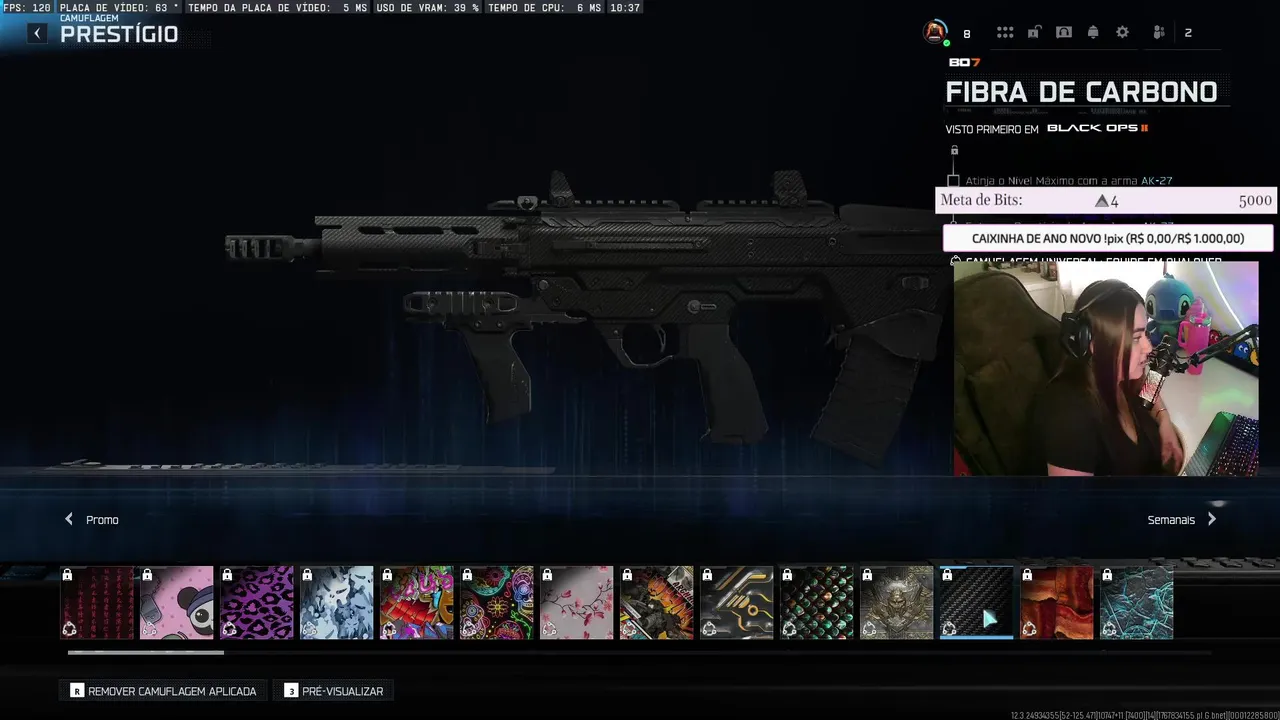Select the pink panda camouflage
Image resolution: width=1280 pixels, height=720 pixels.
[177, 603]
